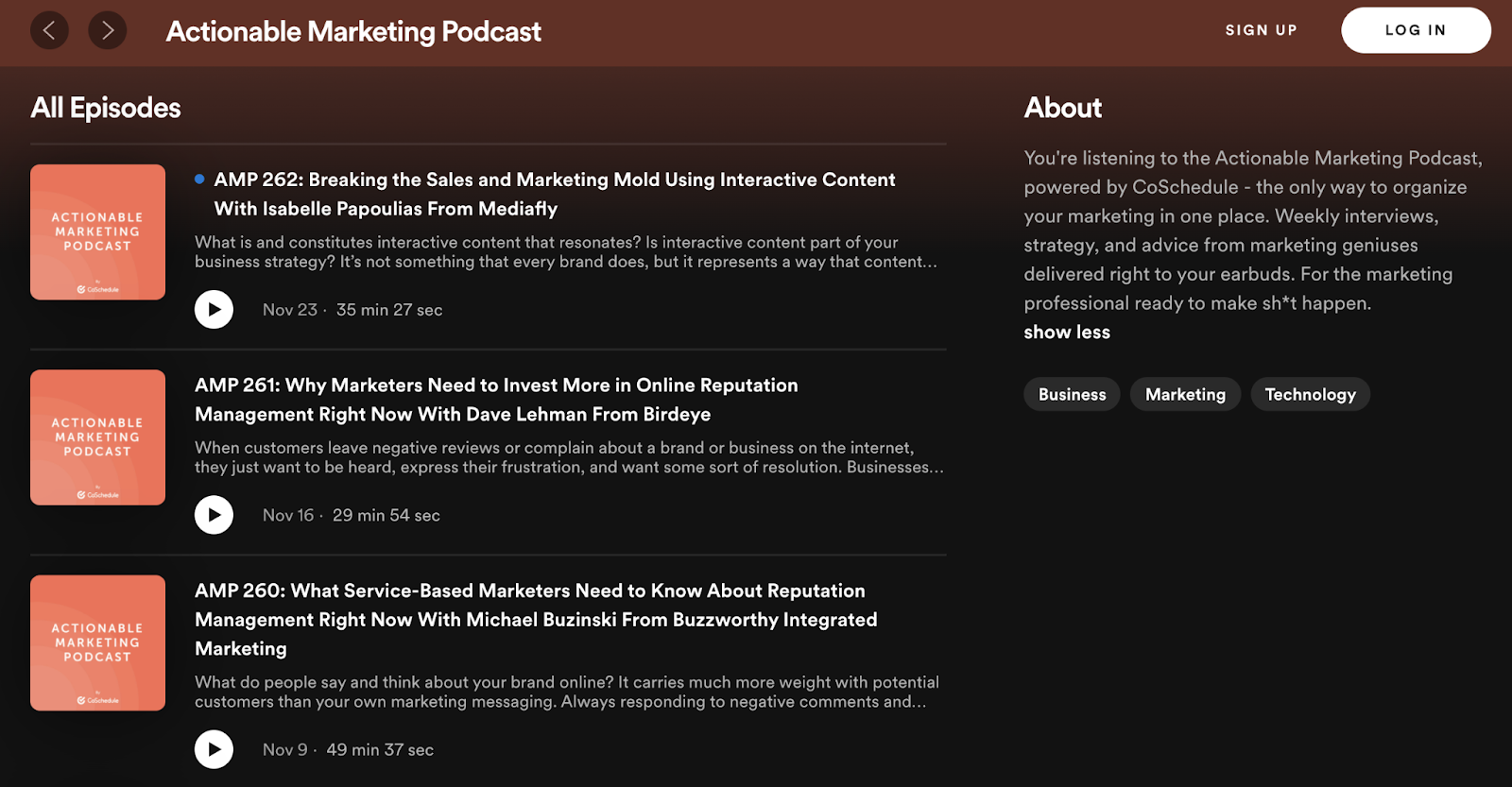Go forward with the right arrow button
The image size is (1512, 787).
coord(108,30)
